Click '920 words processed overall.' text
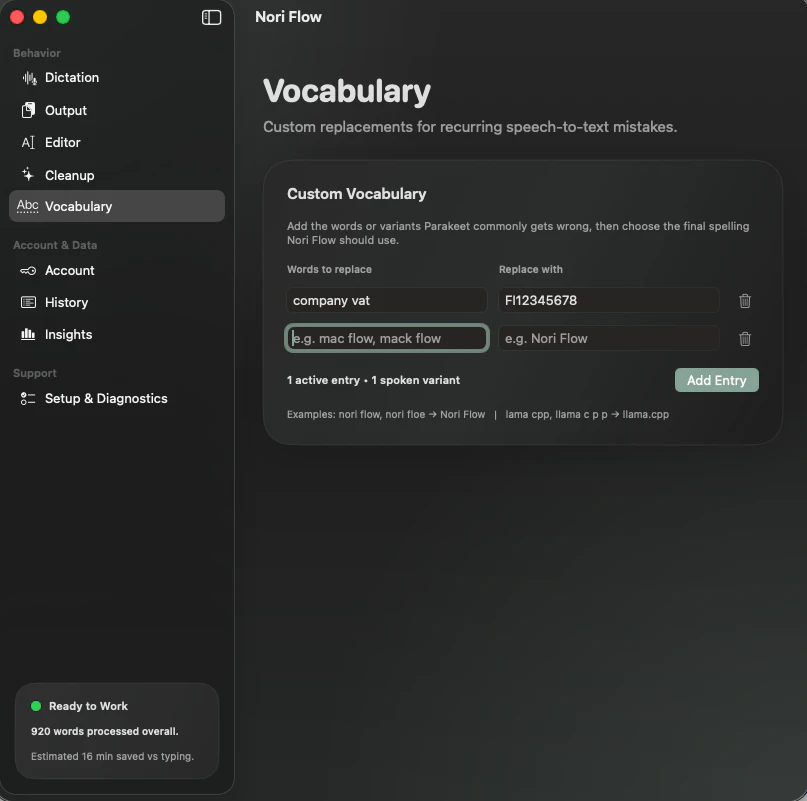 104,731
